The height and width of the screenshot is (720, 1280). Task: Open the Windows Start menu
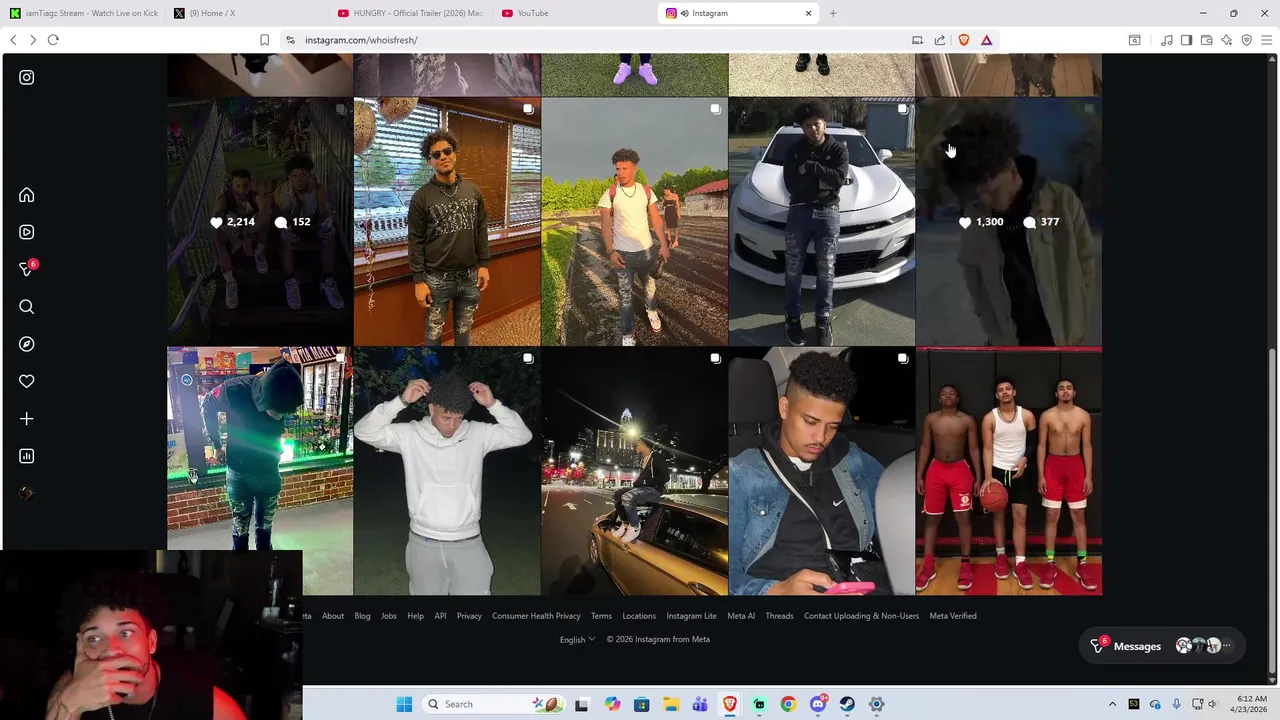click(x=404, y=704)
